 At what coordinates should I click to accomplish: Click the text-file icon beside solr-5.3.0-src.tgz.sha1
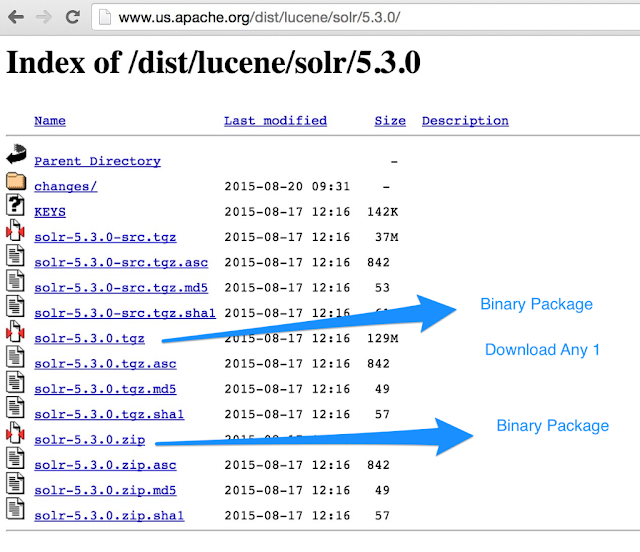pyautogui.click(x=16, y=306)
